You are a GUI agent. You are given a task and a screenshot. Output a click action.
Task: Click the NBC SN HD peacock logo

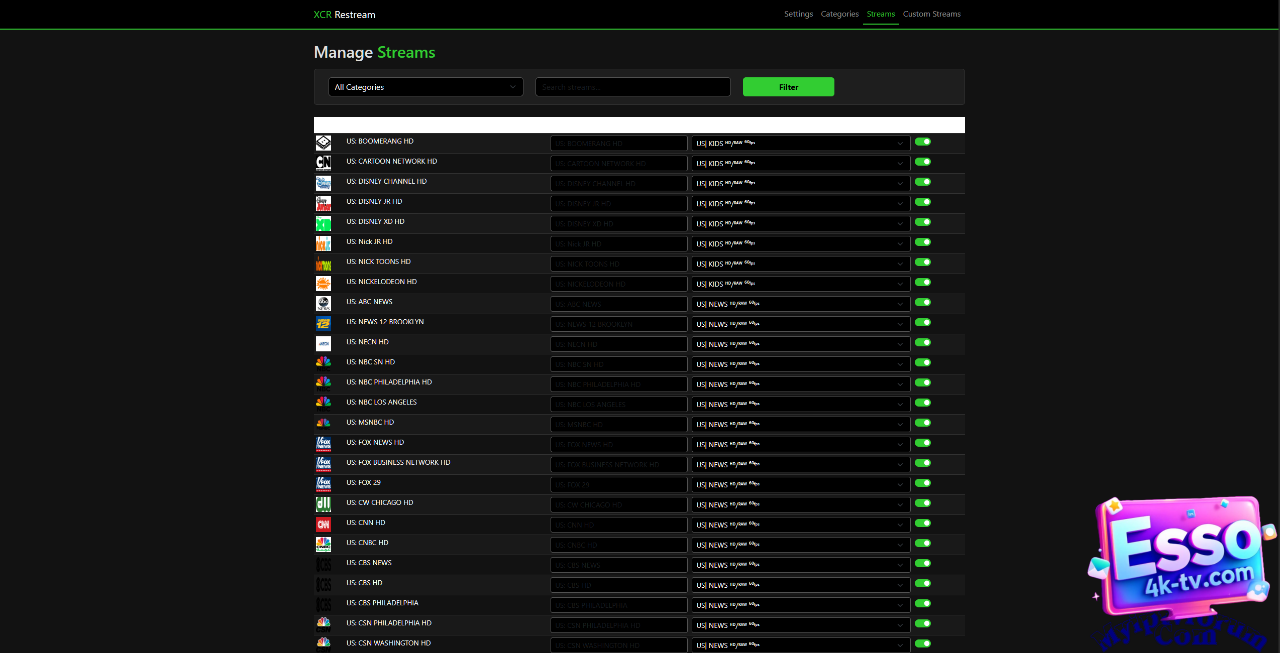323,363
